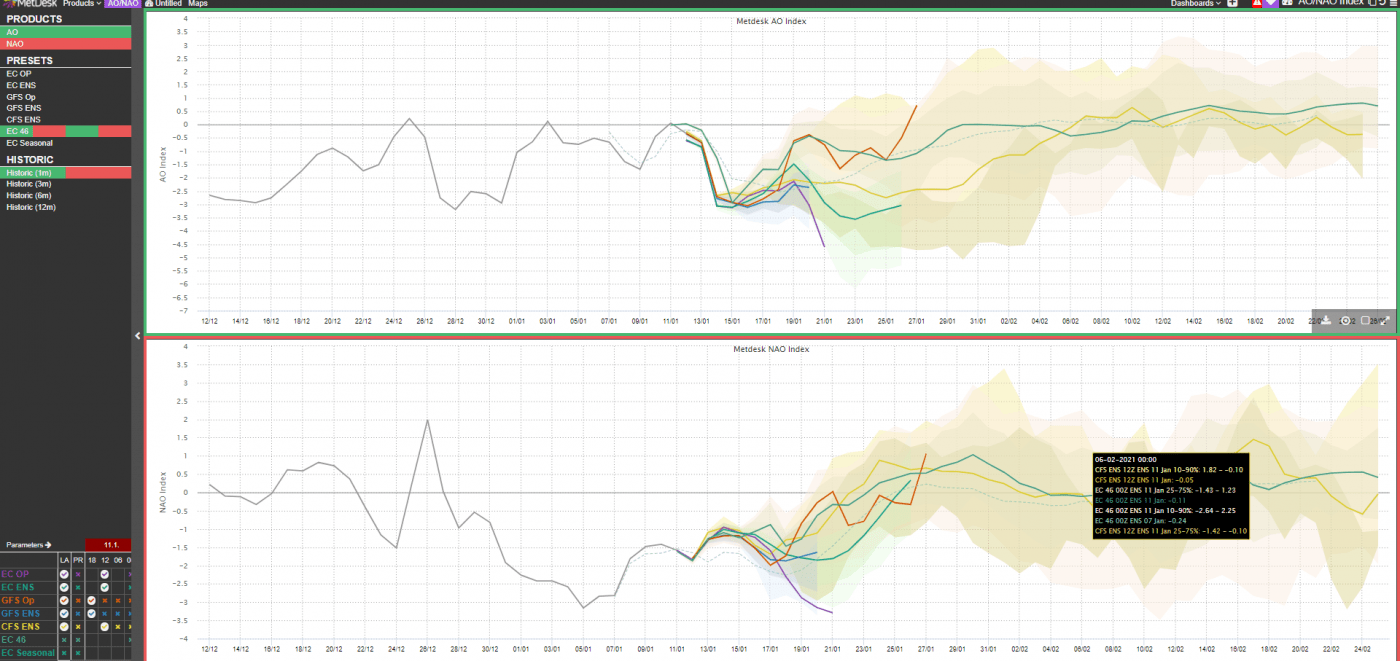The image size is (1400, 661).
Task: Select the Historic (3m) range option
Action: 30,184
